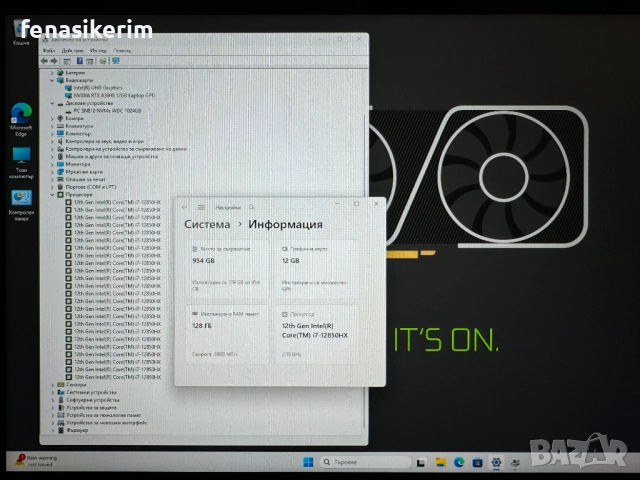640x480 pixels.
Task: Open the processor card showing i7-12850HX
Action: tap(317, 334)
